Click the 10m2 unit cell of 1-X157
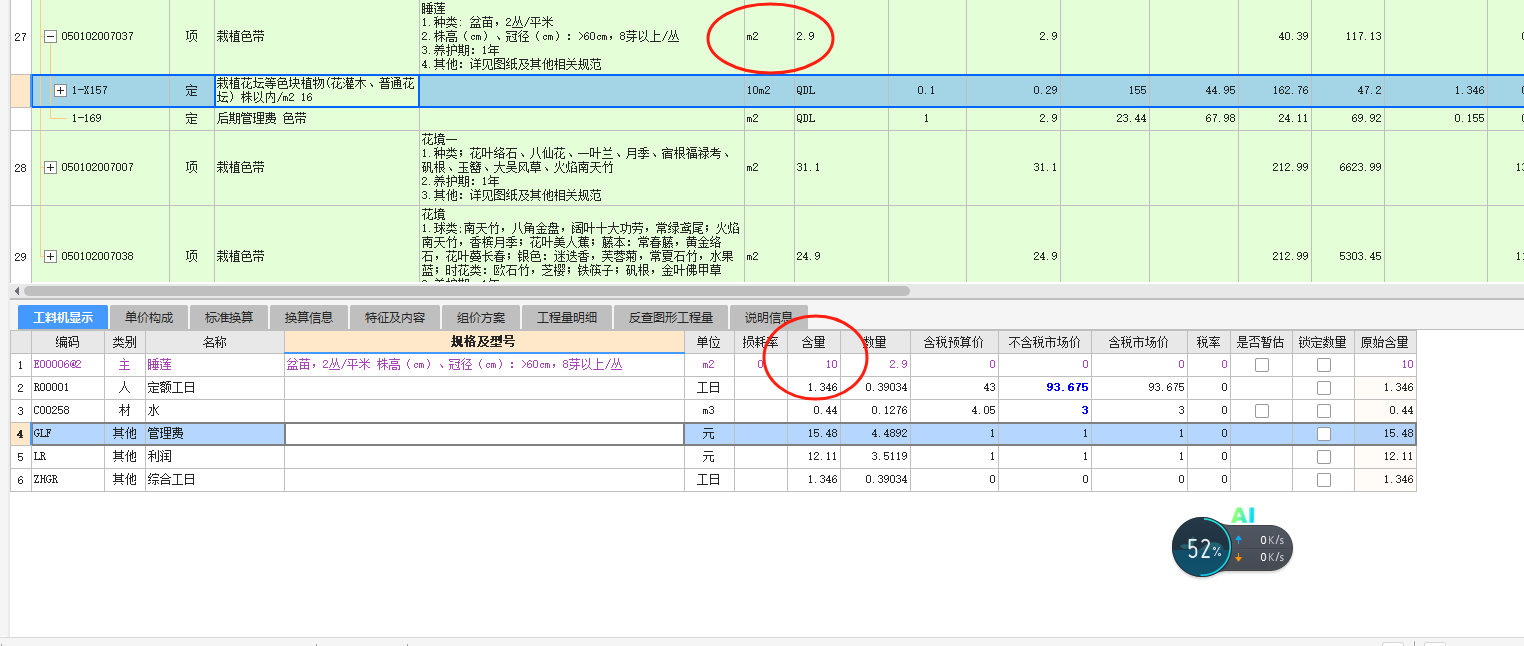Screen dimensions: 1524x646 [768, 90]
